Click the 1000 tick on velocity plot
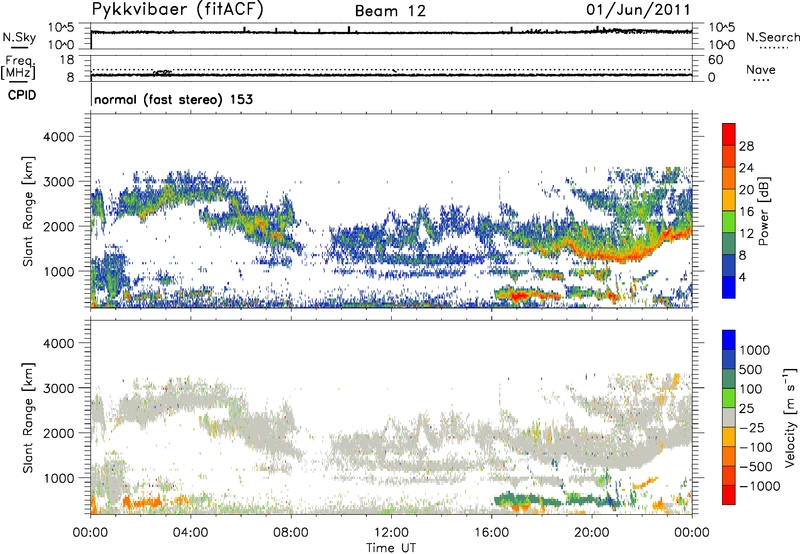 (x=59, y=478)
